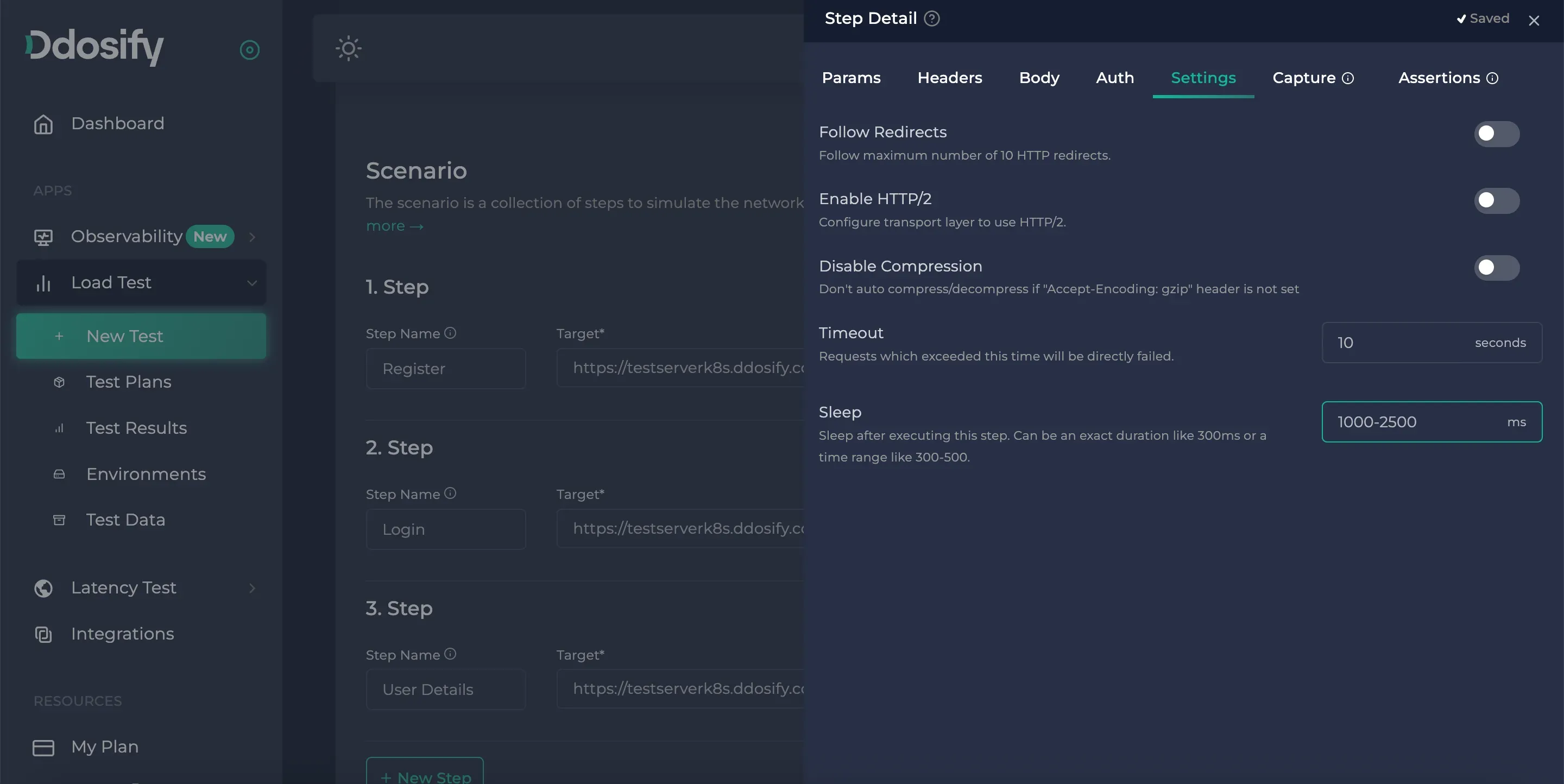Open the Body tab
The width and height of the screenshot is (1564, 784).
coord(1039,78)
